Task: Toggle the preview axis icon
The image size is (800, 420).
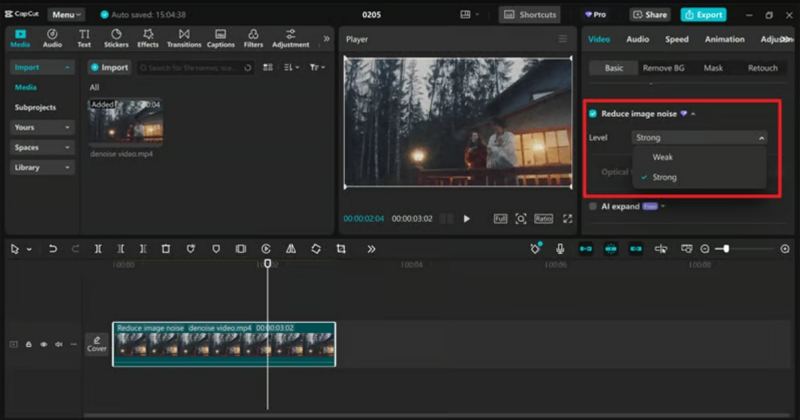Action: click(x=661, y=249)
